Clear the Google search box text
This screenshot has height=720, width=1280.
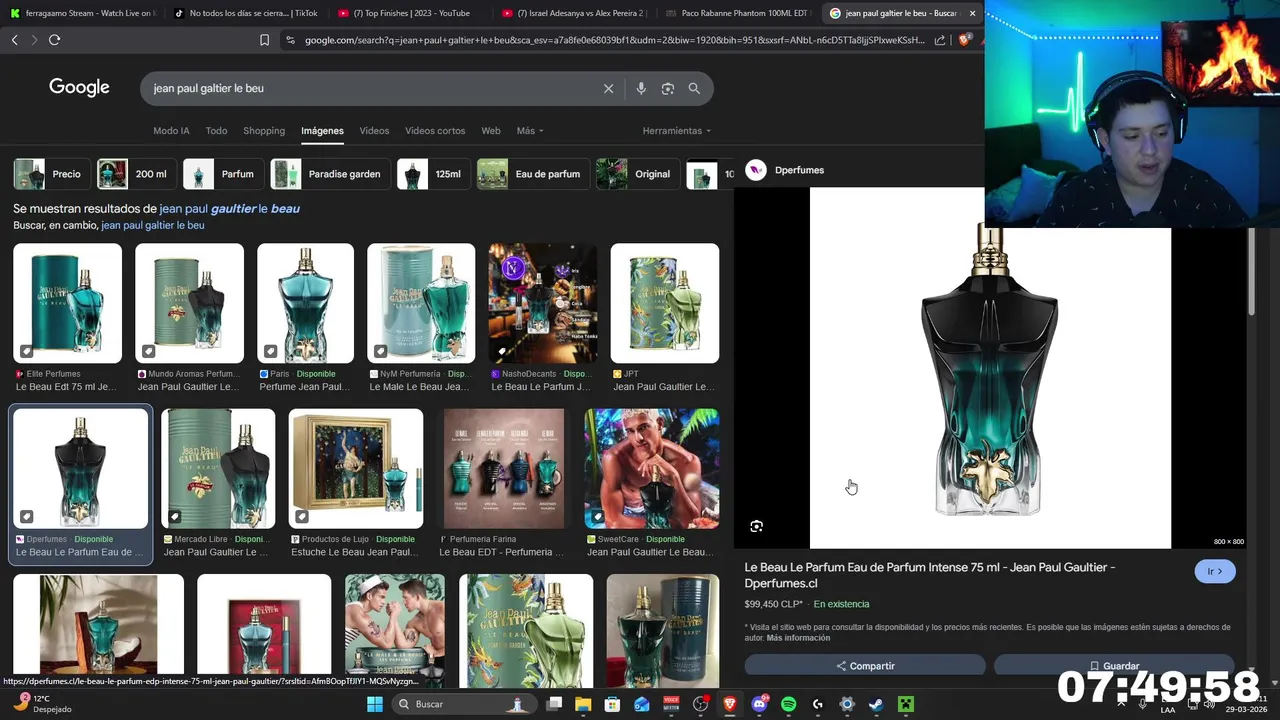[608, 88]
